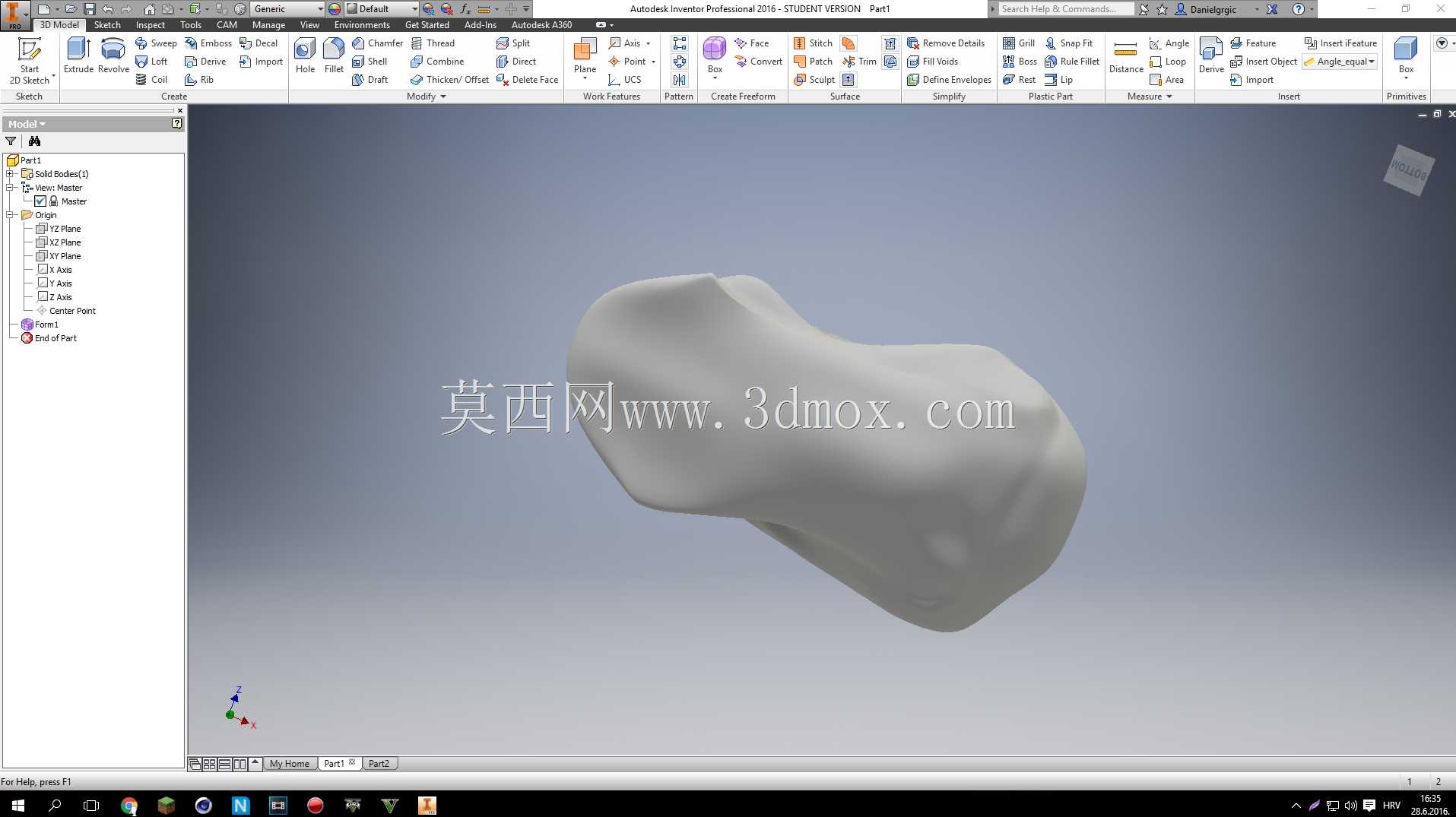Image resolution: width=1456 pixels, height=817 pixels.
Task: Open the Sculpt surface tool
Action: point(814,80)
